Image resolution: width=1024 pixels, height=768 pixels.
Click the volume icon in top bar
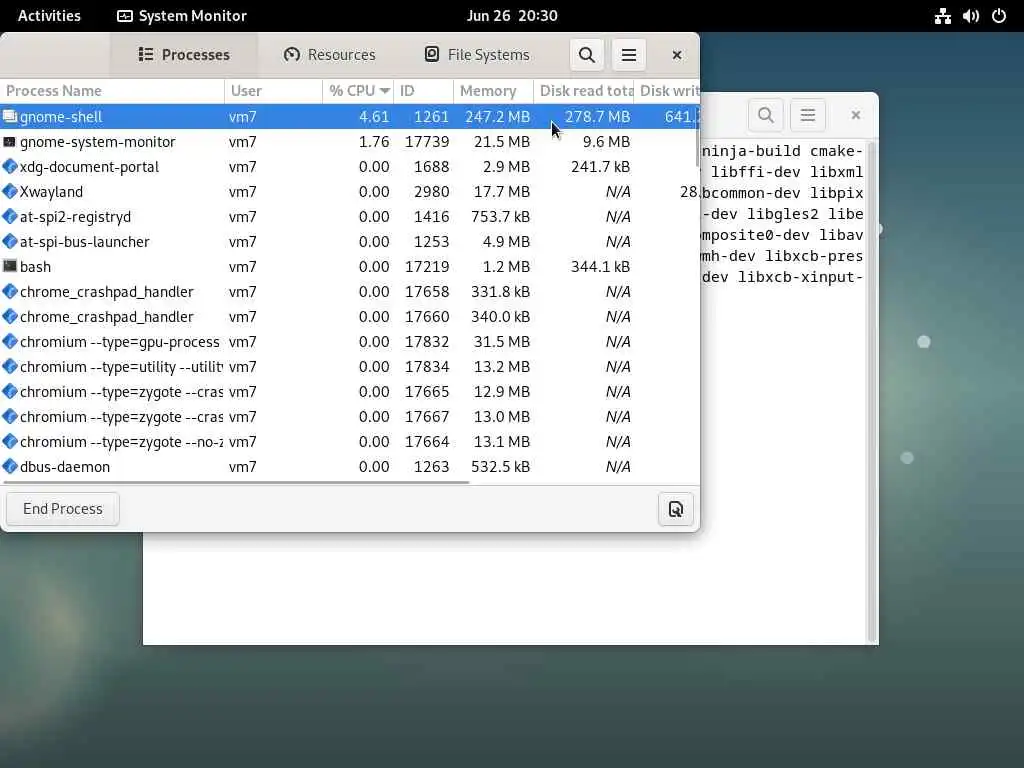tap(970, 16)
